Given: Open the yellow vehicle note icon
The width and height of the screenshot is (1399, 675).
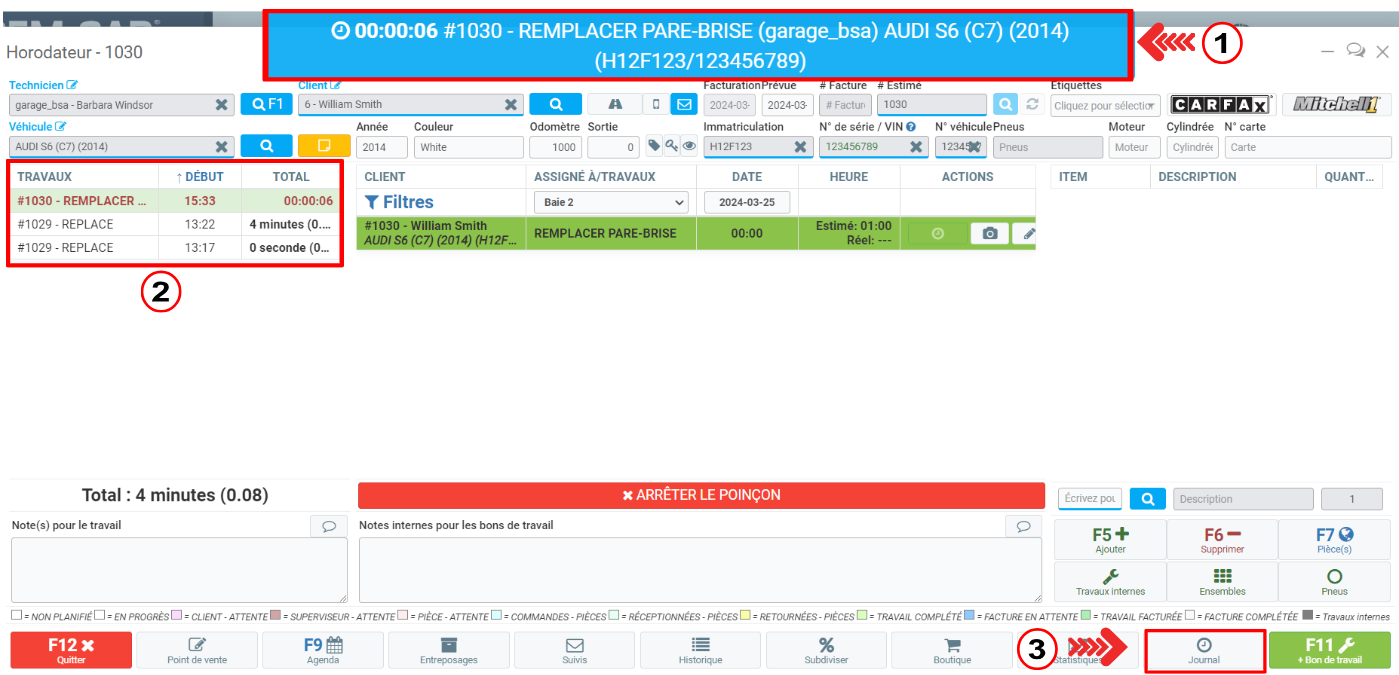Looking at the screenshot, I should 323,146.
